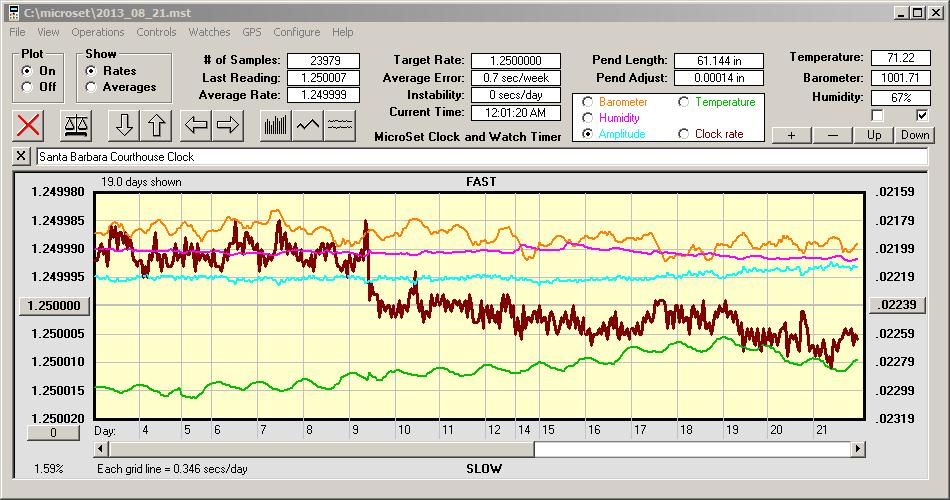Image resolution: width=950 pixels, height=500 pixels.
Task: Click the Humidity reading field
Action: [900, 97]
